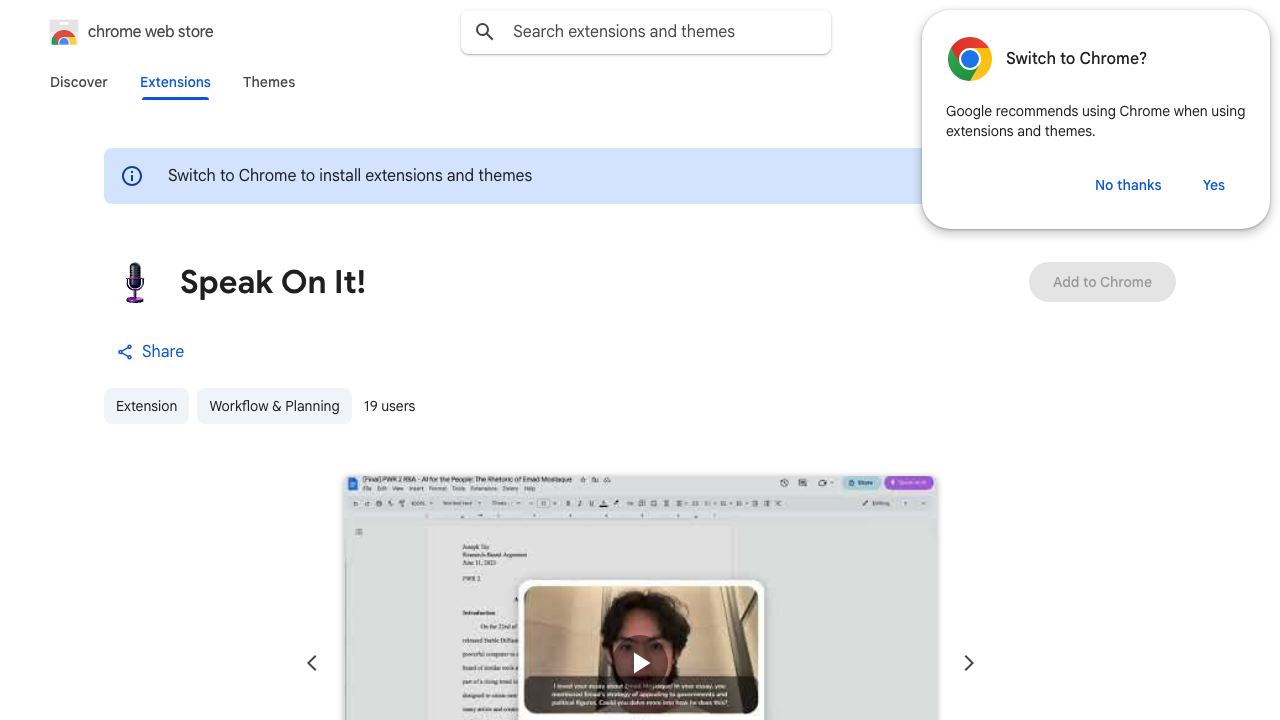This screenshot has height=720, width=1280.
Task: Focus the Search extensions and themes field
Action: (x=646, y=32)
